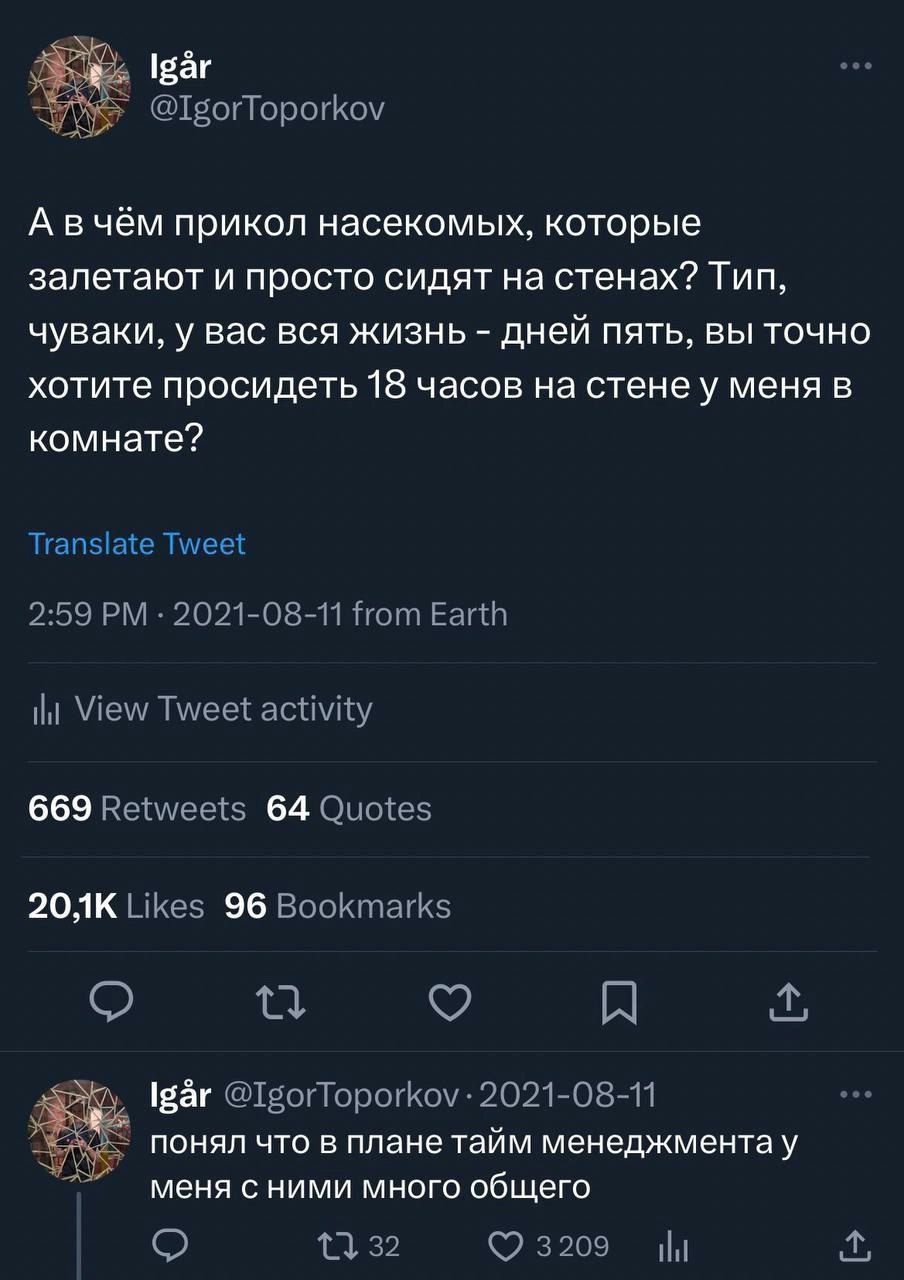Bookmark the main tweet

point(619,1003)
